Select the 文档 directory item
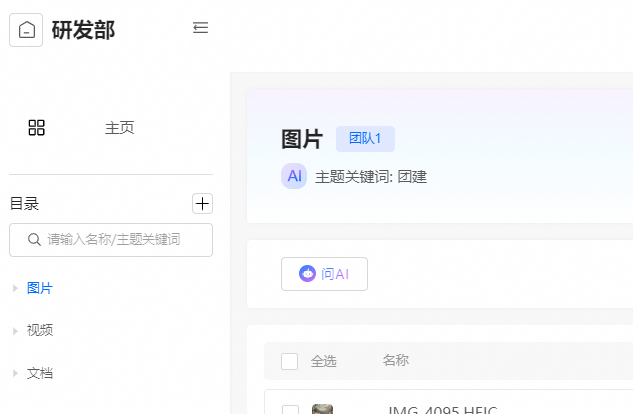 pos(40,373)
